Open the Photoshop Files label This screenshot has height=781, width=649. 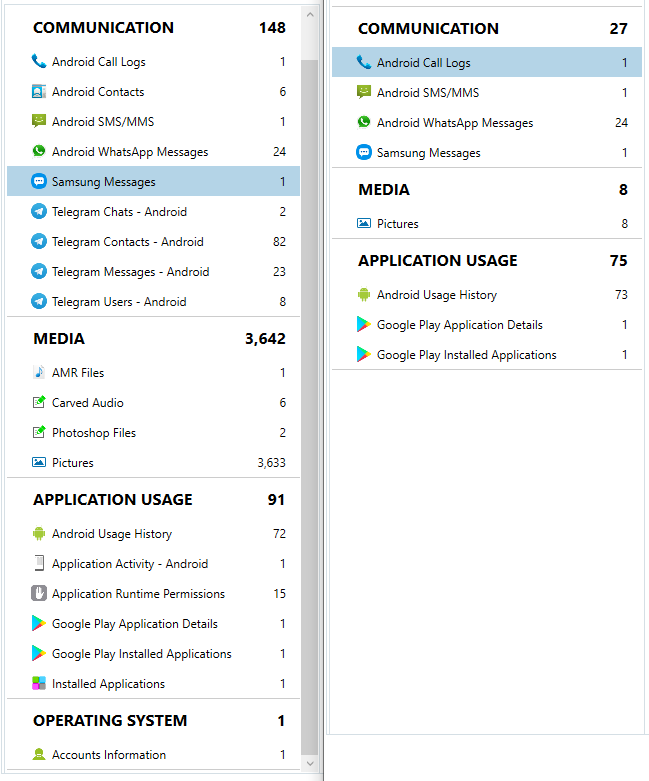94,432
